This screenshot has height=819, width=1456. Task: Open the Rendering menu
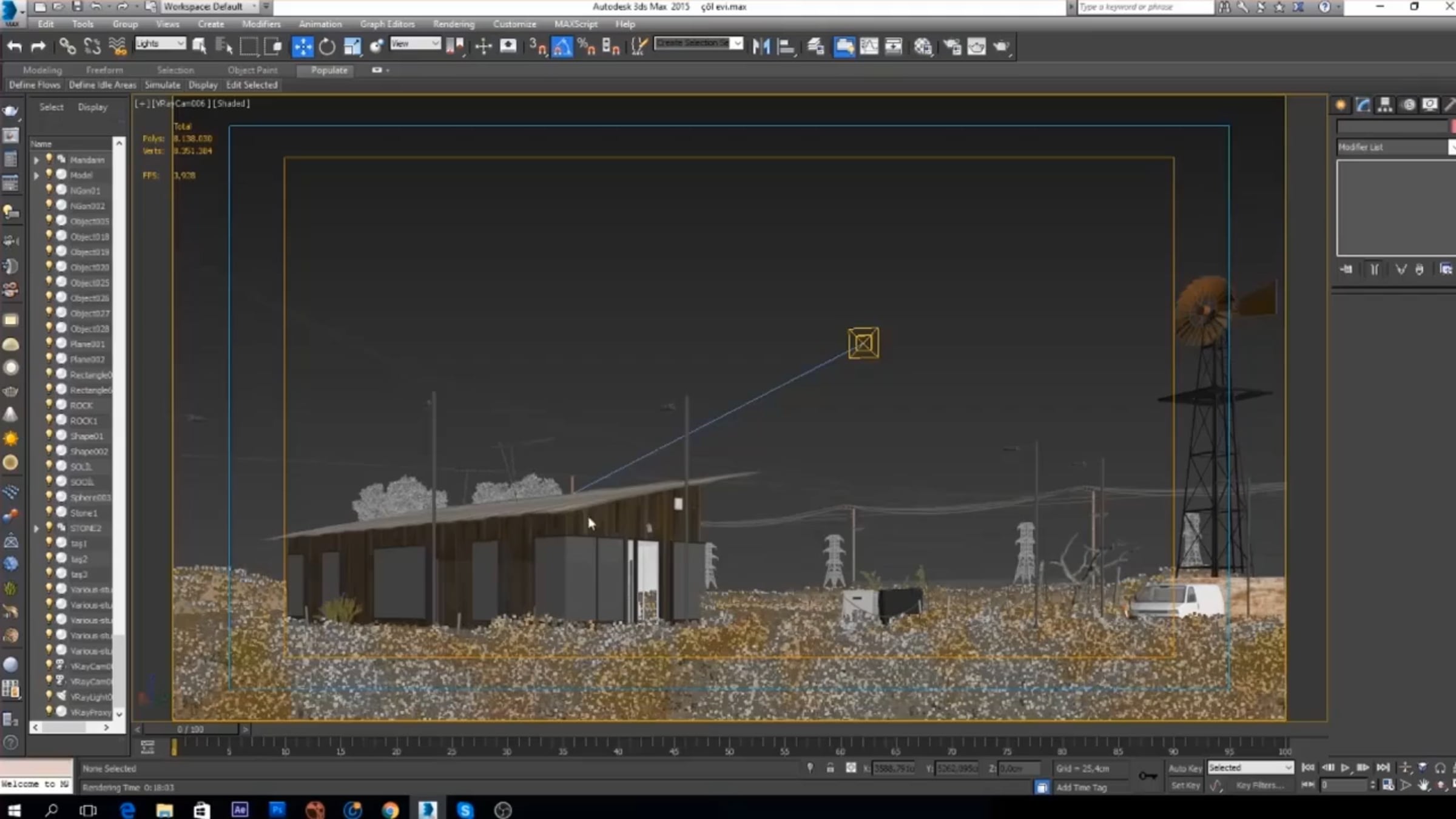pyautogui.click(x=454, y=24)
